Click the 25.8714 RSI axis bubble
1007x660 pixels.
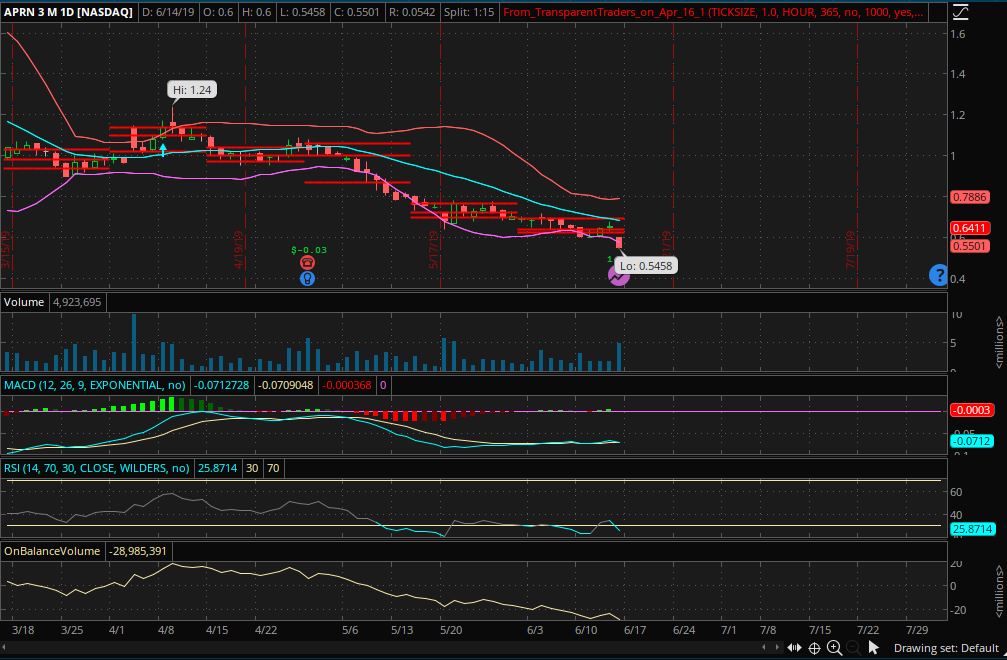[973, 529]
